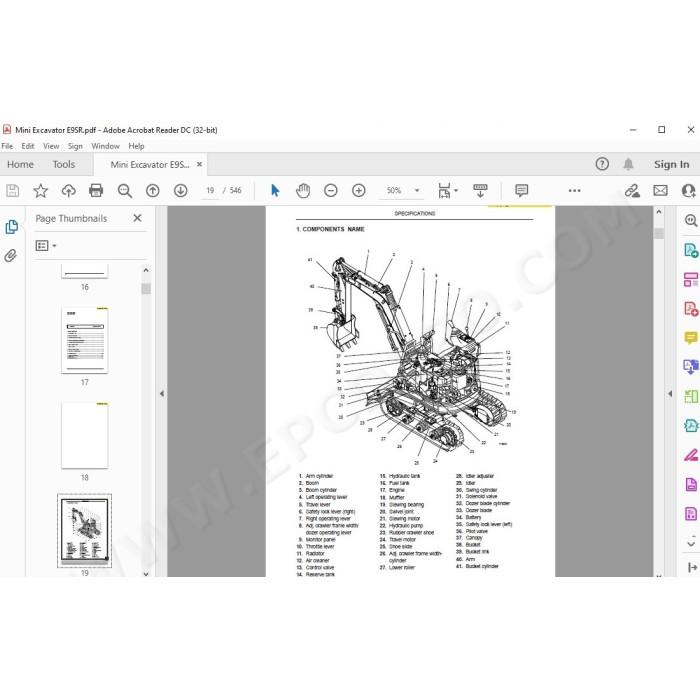Switch to the Home tab
The image size is (700, 700).
pyautogui.click(x=21, y=164)
